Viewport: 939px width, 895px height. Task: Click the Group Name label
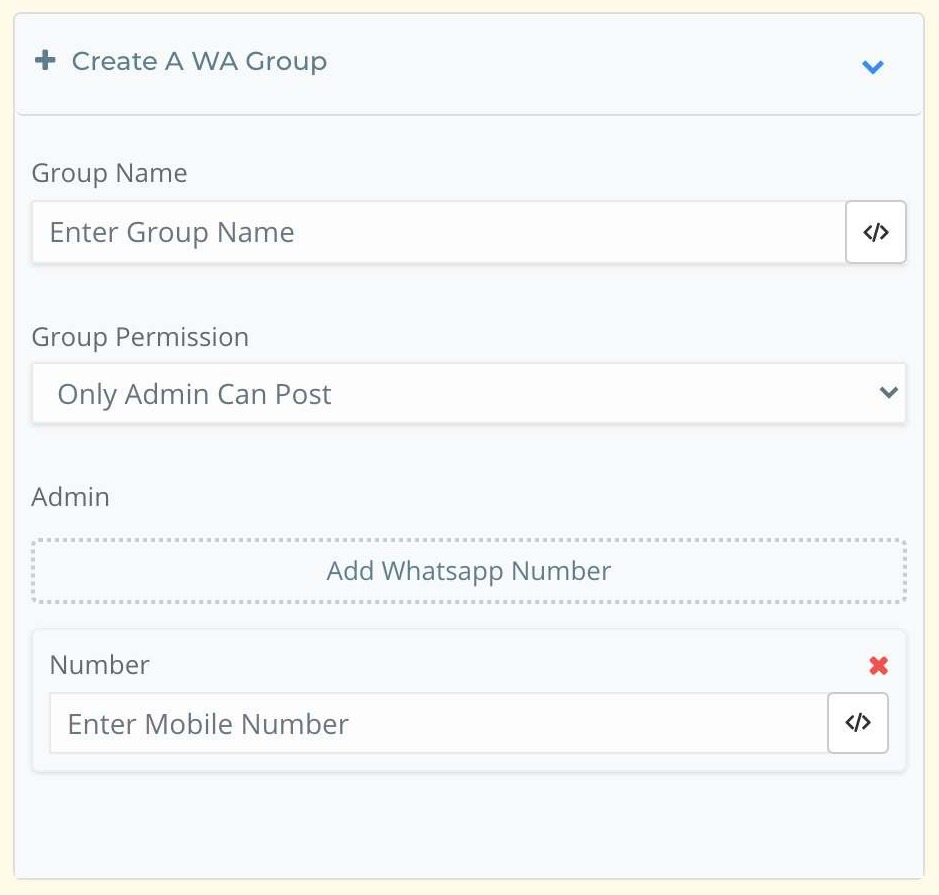click(109, 173)
